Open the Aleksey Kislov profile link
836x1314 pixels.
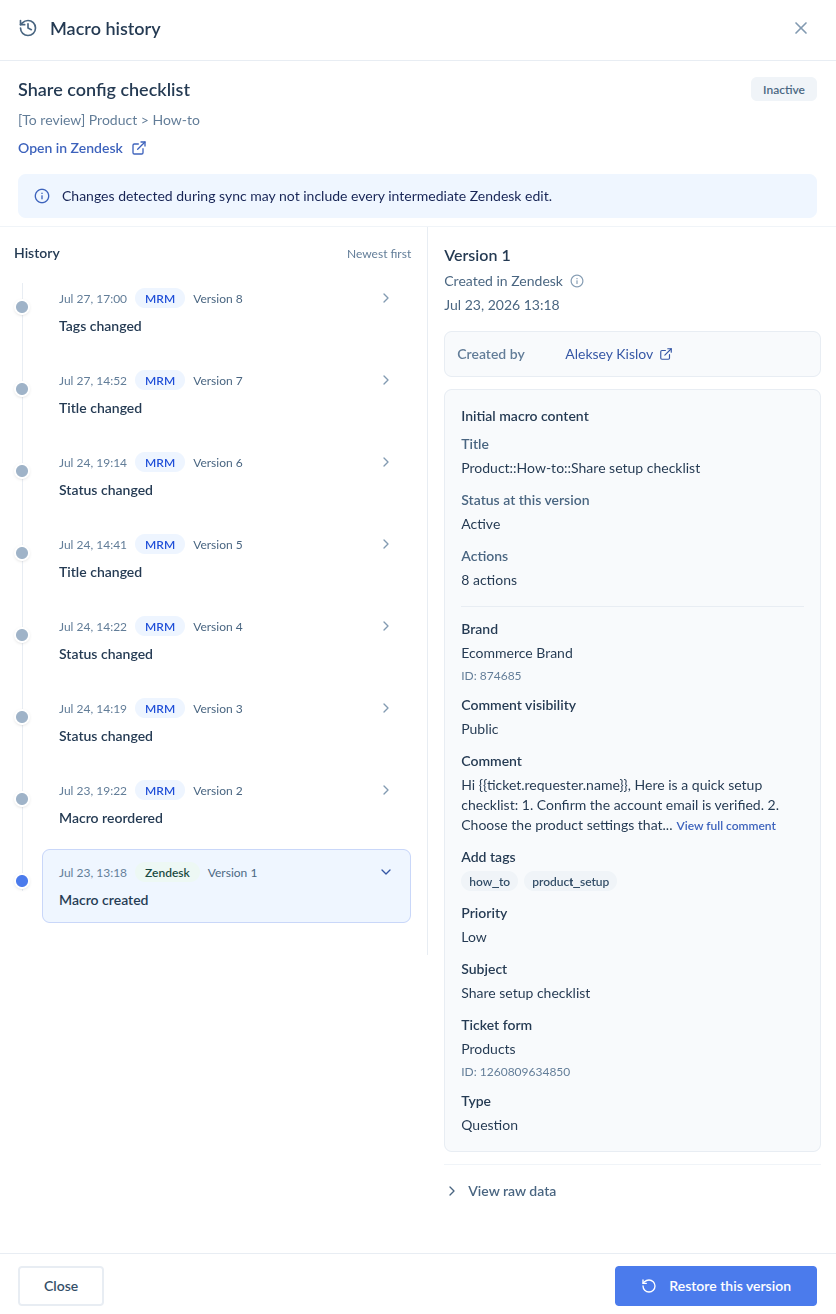[609, 354]
